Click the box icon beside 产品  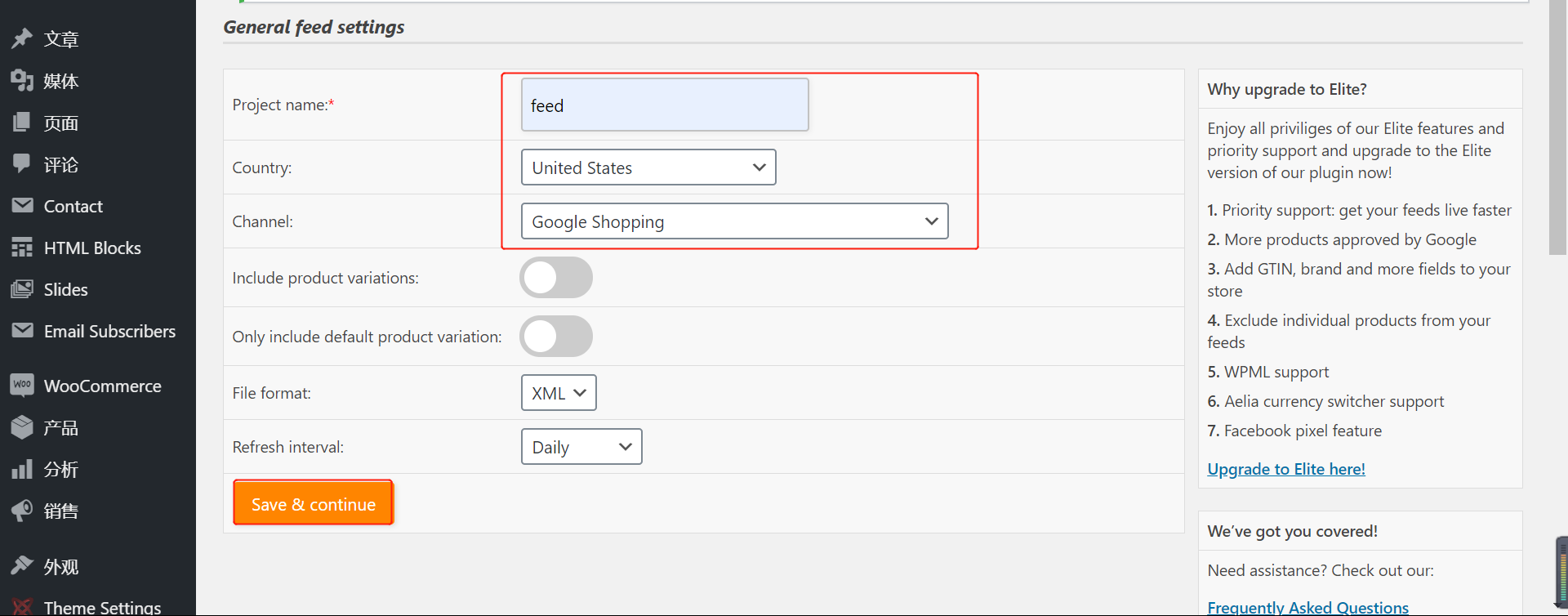tap(22, 426)
